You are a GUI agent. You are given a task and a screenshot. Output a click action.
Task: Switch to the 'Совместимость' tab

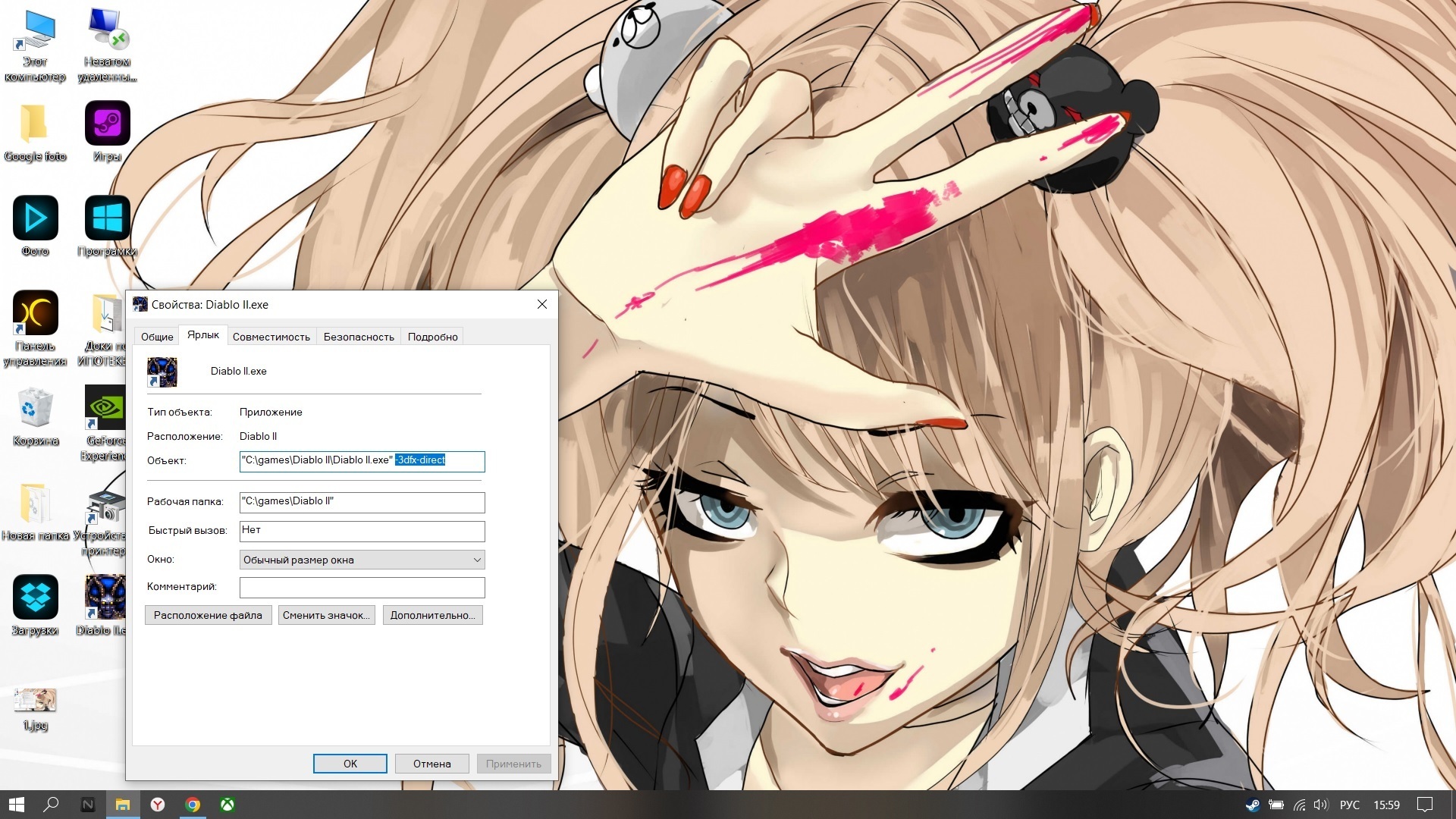tap(271, 337)
